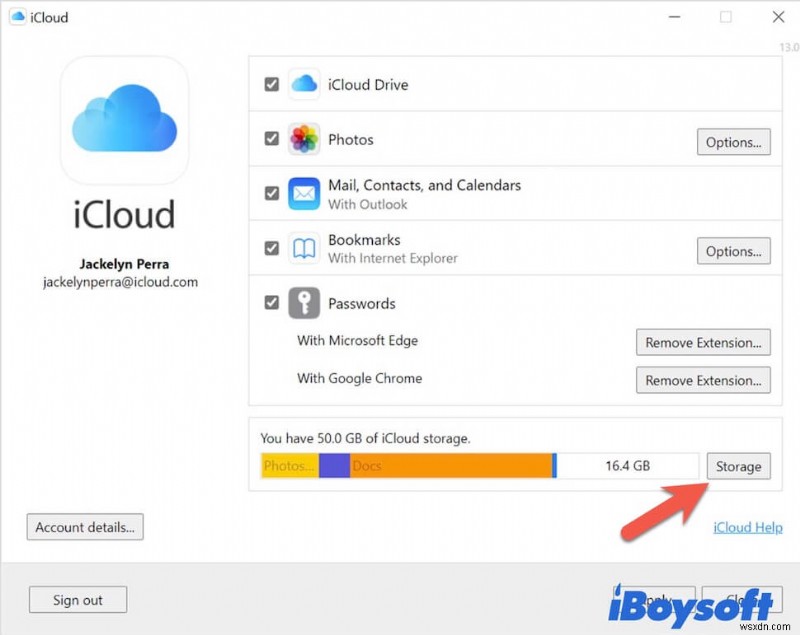The image size is (800, 635).
Task: Disable the Photos sync checkbox
Action: (x=271, y=139)
